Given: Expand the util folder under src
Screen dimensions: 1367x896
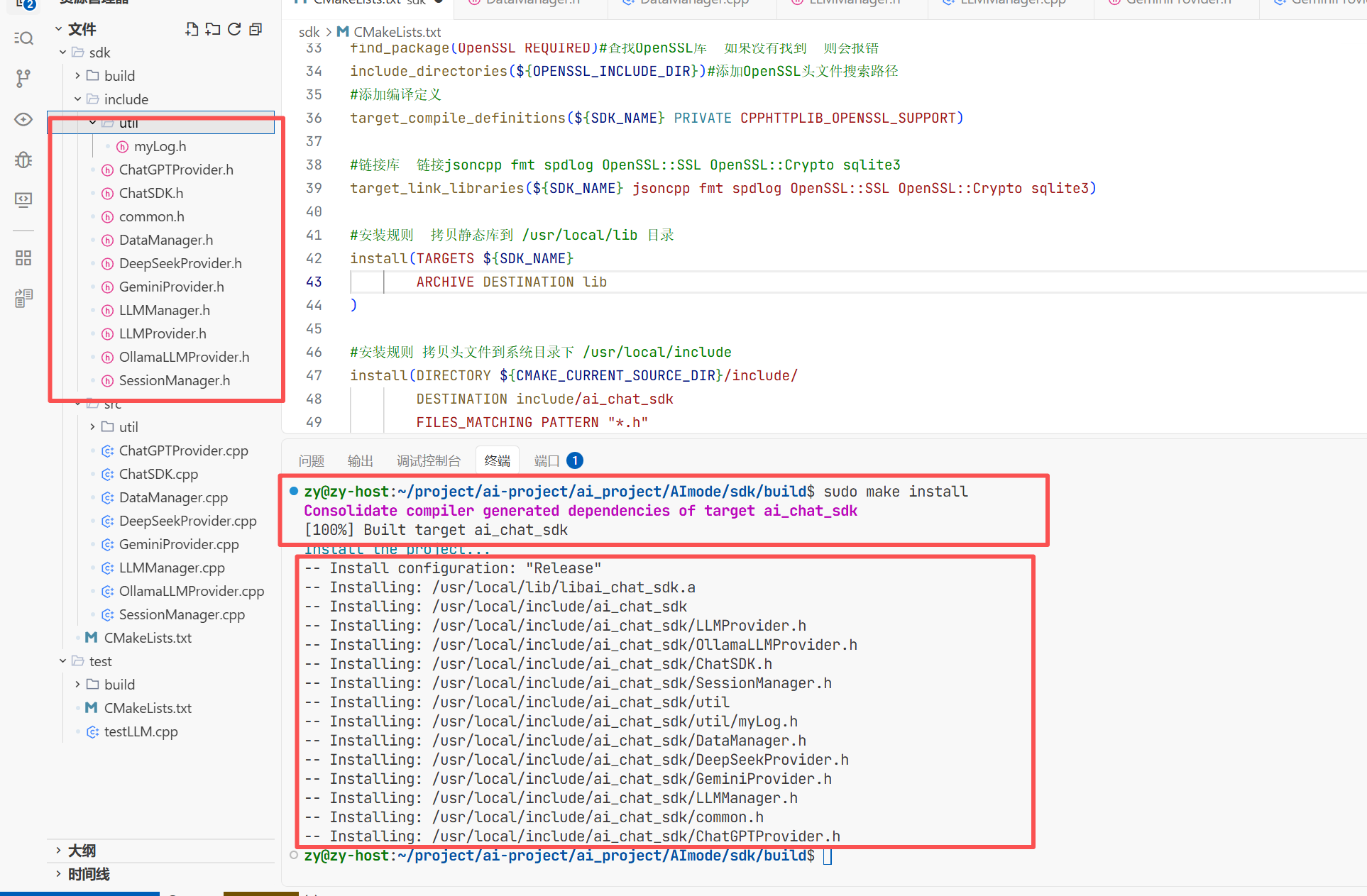Looking at the screenshot, I should [x=128, y=427].
